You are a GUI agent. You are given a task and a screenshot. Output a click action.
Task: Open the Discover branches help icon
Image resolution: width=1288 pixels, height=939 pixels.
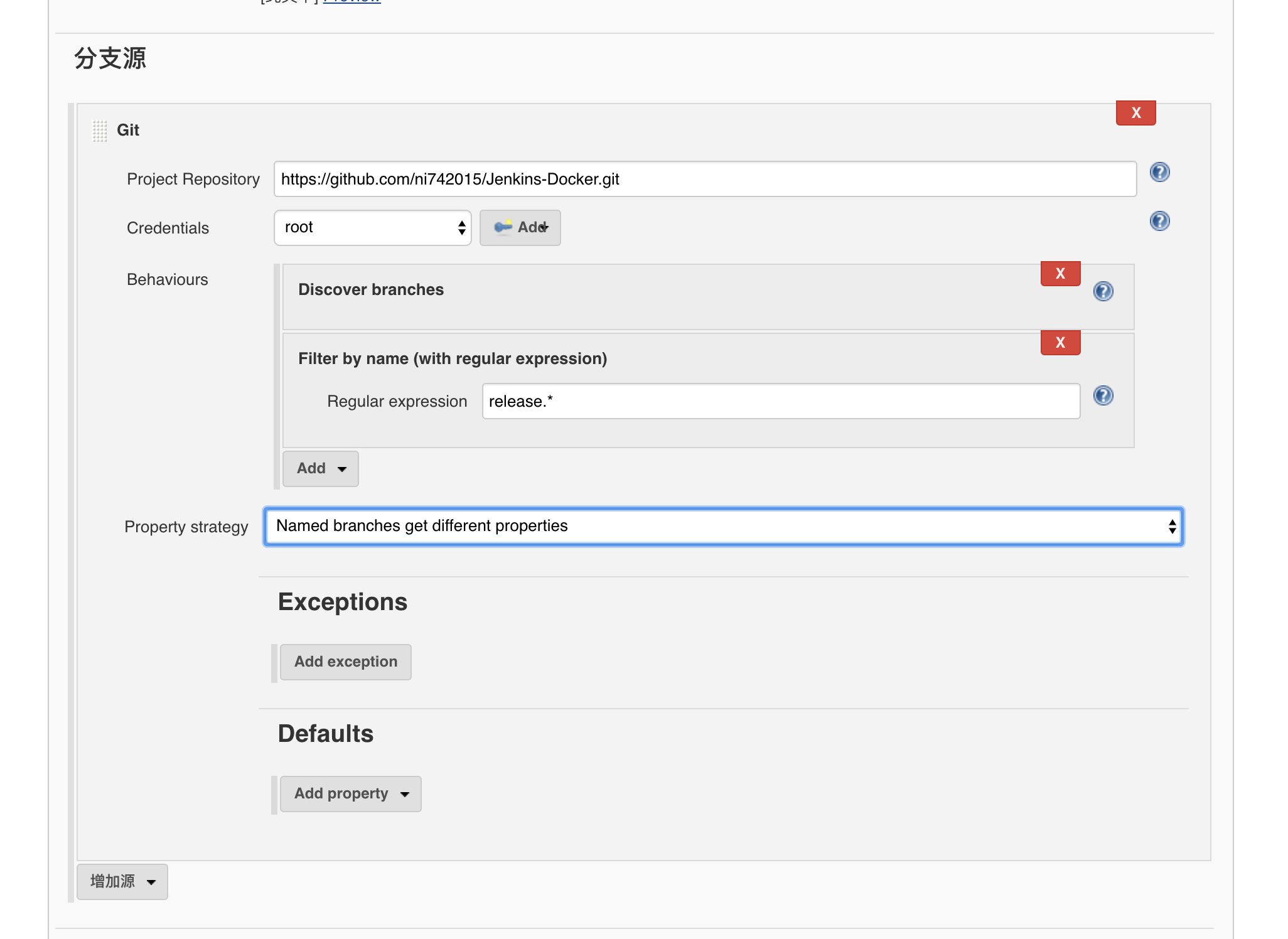click(1103, 291)
